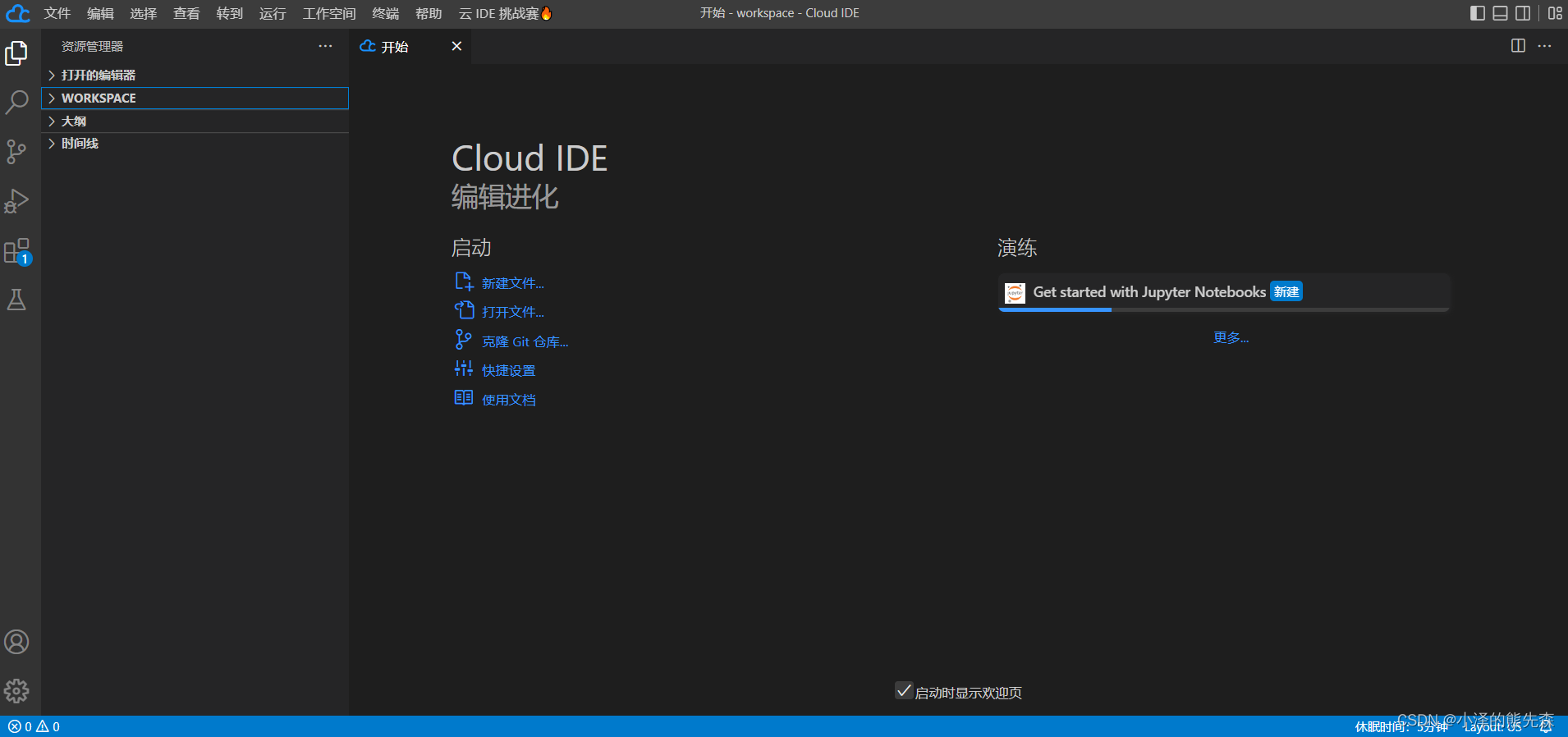
Task: Click the 打开文件... link
Action: click(x=513, y=312)
